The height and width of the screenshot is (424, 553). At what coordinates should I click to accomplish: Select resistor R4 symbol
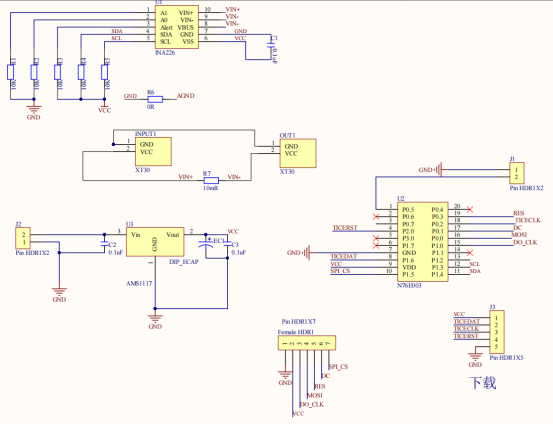pos(81,72)
